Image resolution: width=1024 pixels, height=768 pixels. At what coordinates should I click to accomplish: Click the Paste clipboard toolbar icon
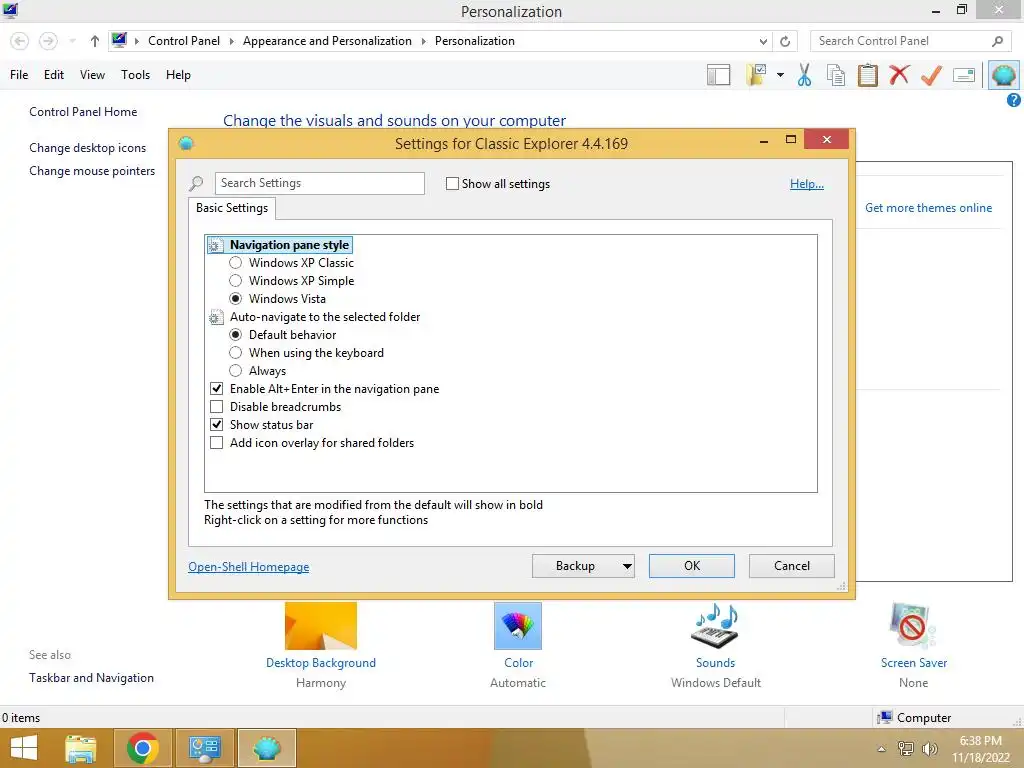(867, 75)
